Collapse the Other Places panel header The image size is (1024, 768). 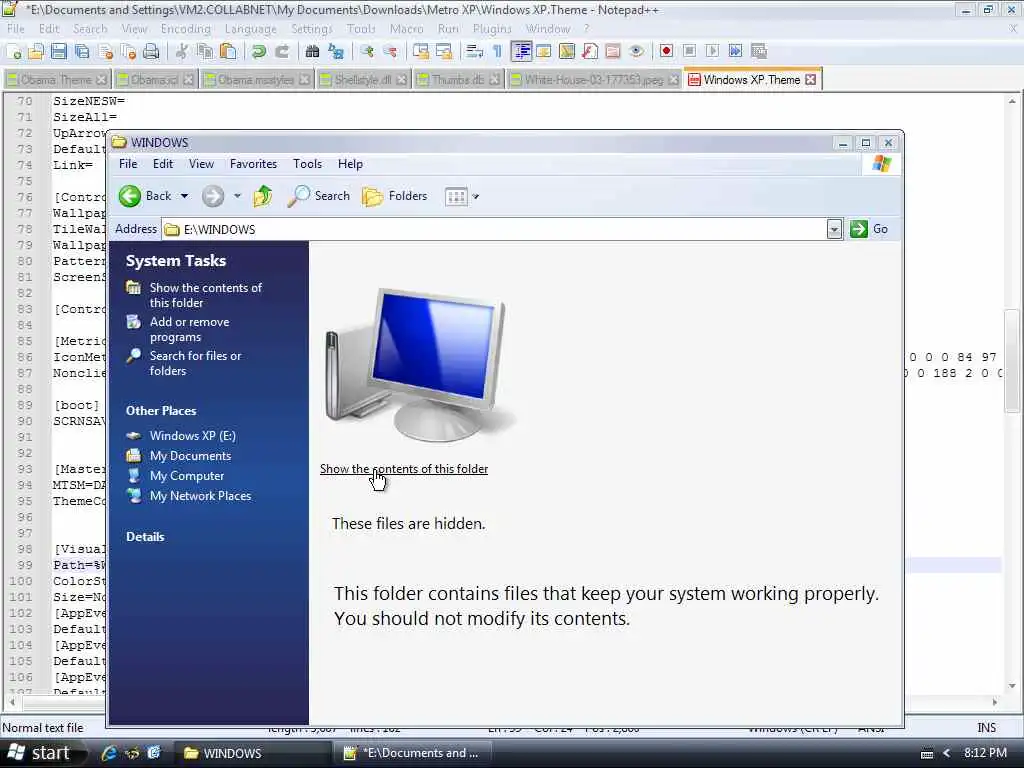pos(161,411)
